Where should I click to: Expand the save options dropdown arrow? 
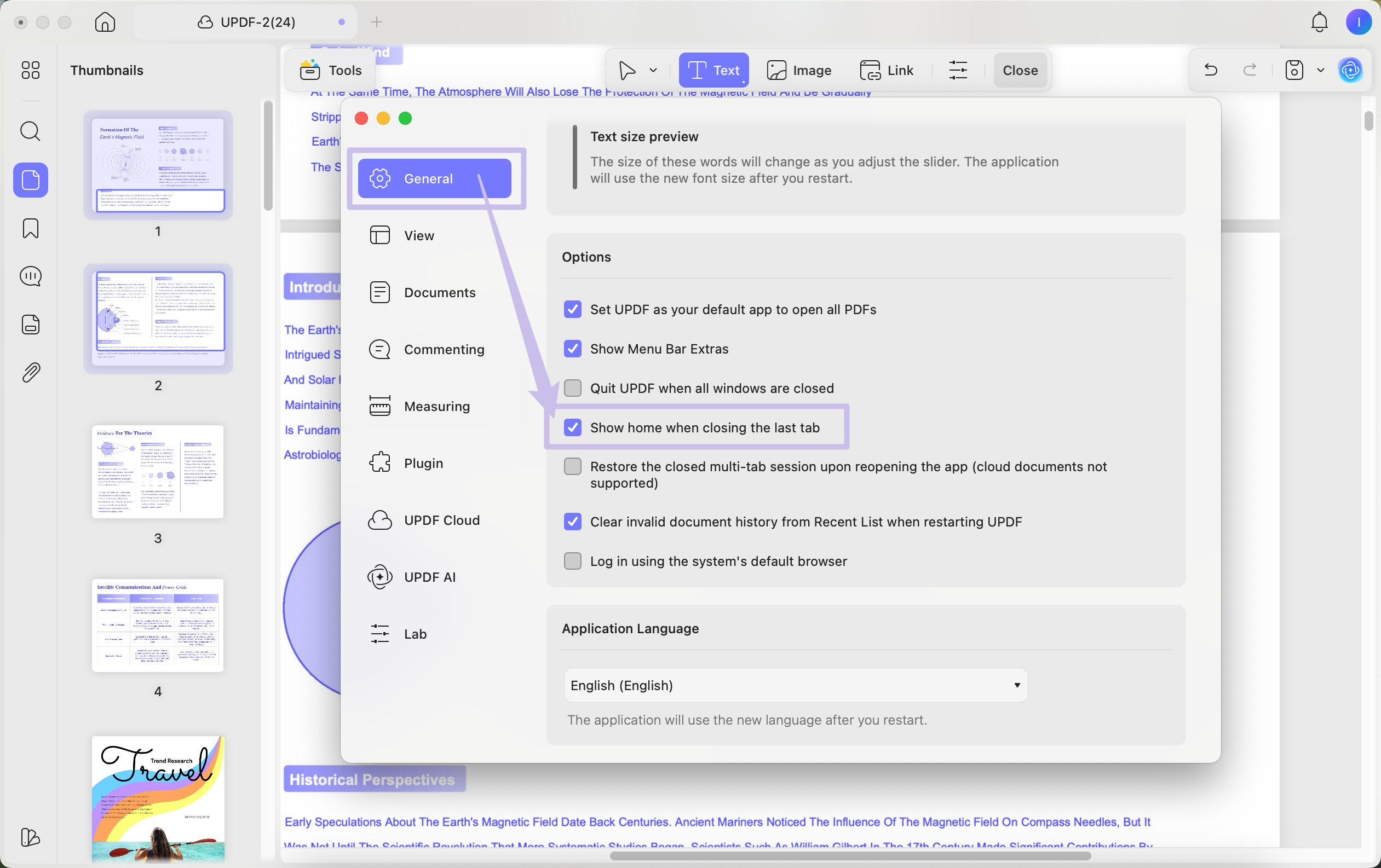[1320, 70]
